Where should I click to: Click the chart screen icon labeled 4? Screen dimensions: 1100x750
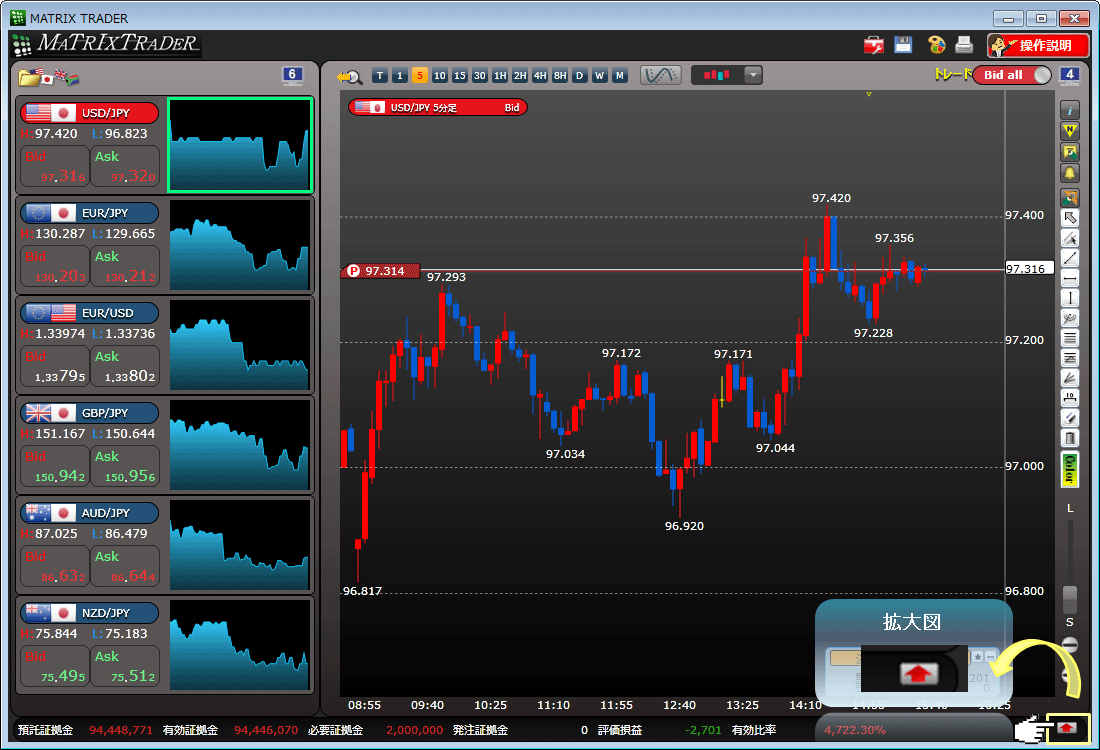pos(1069,75)
